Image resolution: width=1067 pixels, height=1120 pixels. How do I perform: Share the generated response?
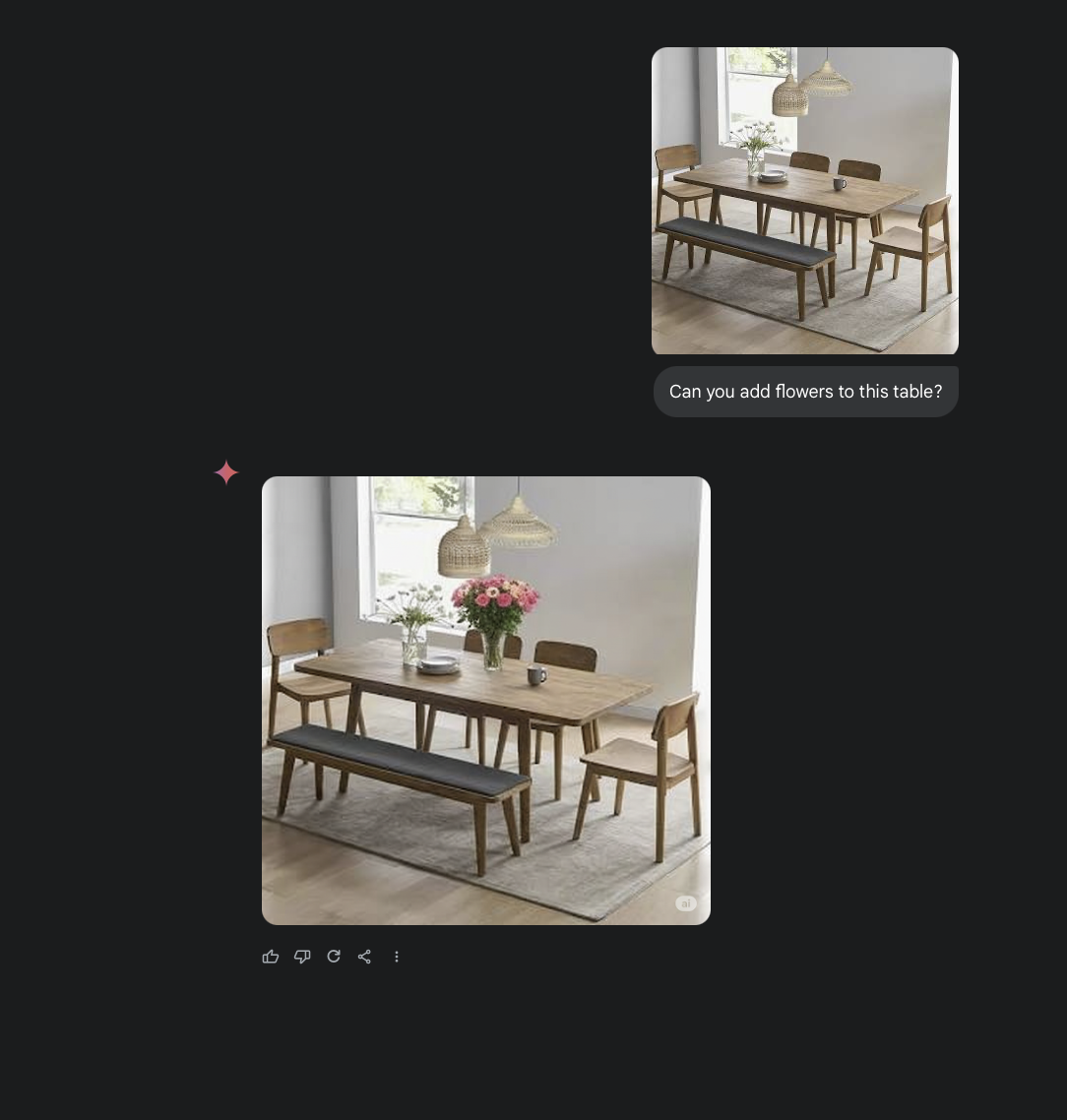click(364, 957)
